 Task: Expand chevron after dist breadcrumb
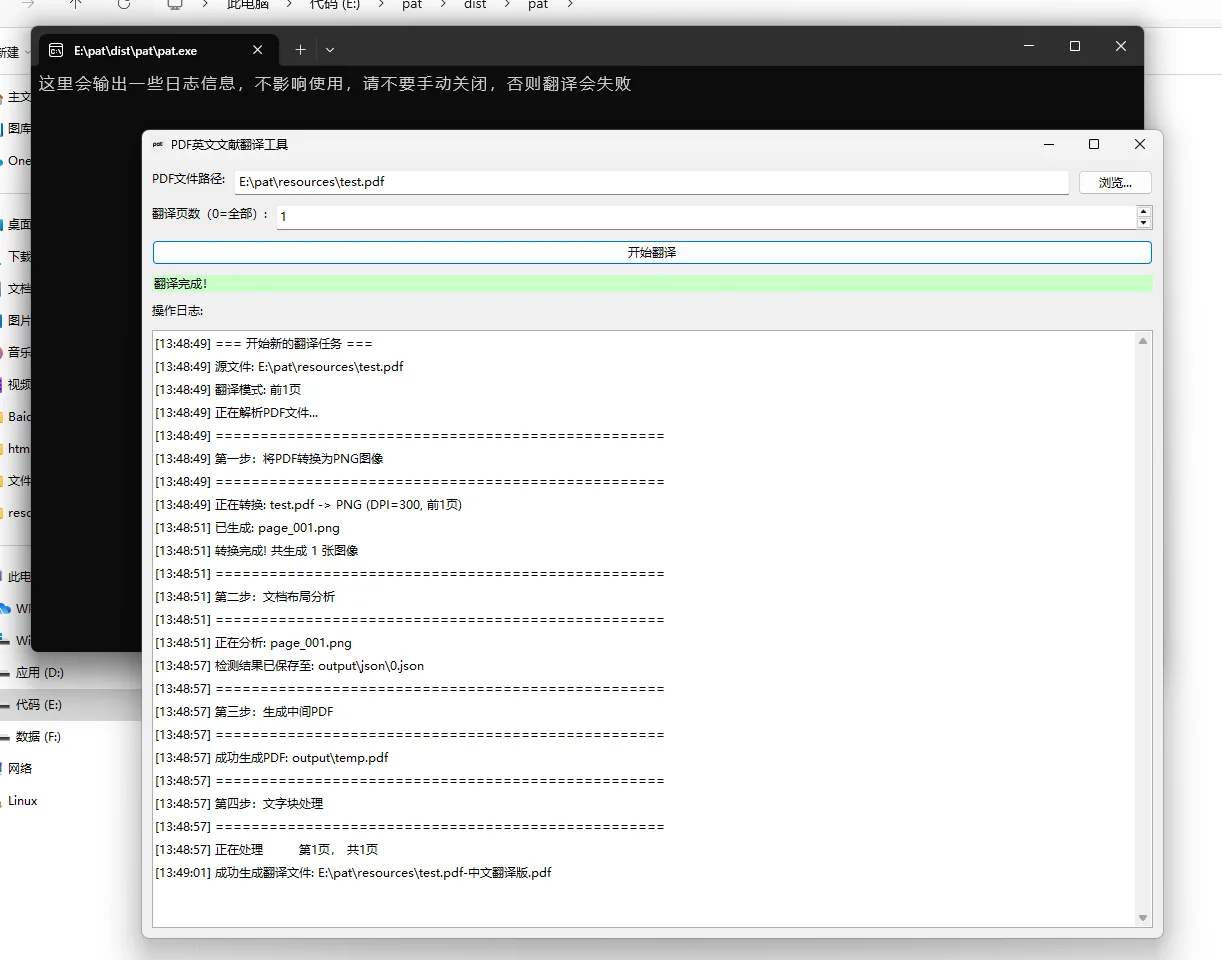tap(507, 5)
